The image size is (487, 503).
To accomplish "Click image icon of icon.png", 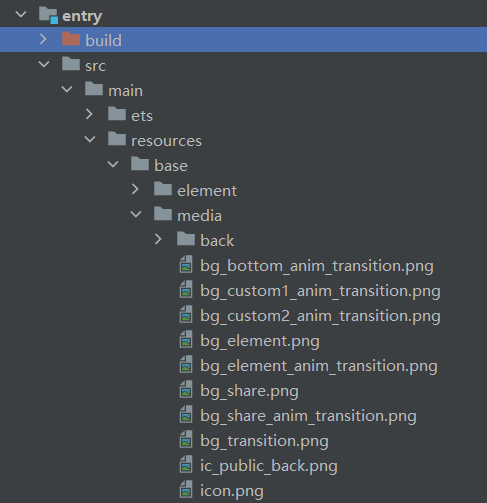I will pyautogui.click(x=186, y=489).
